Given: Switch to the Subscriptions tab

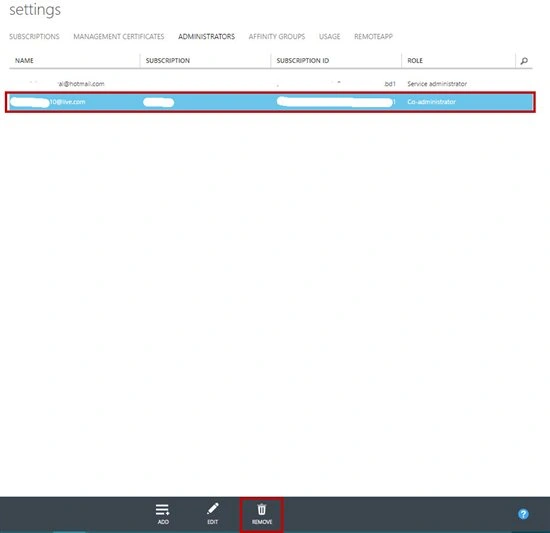Looking at the screenshot, I should [34, 36].
